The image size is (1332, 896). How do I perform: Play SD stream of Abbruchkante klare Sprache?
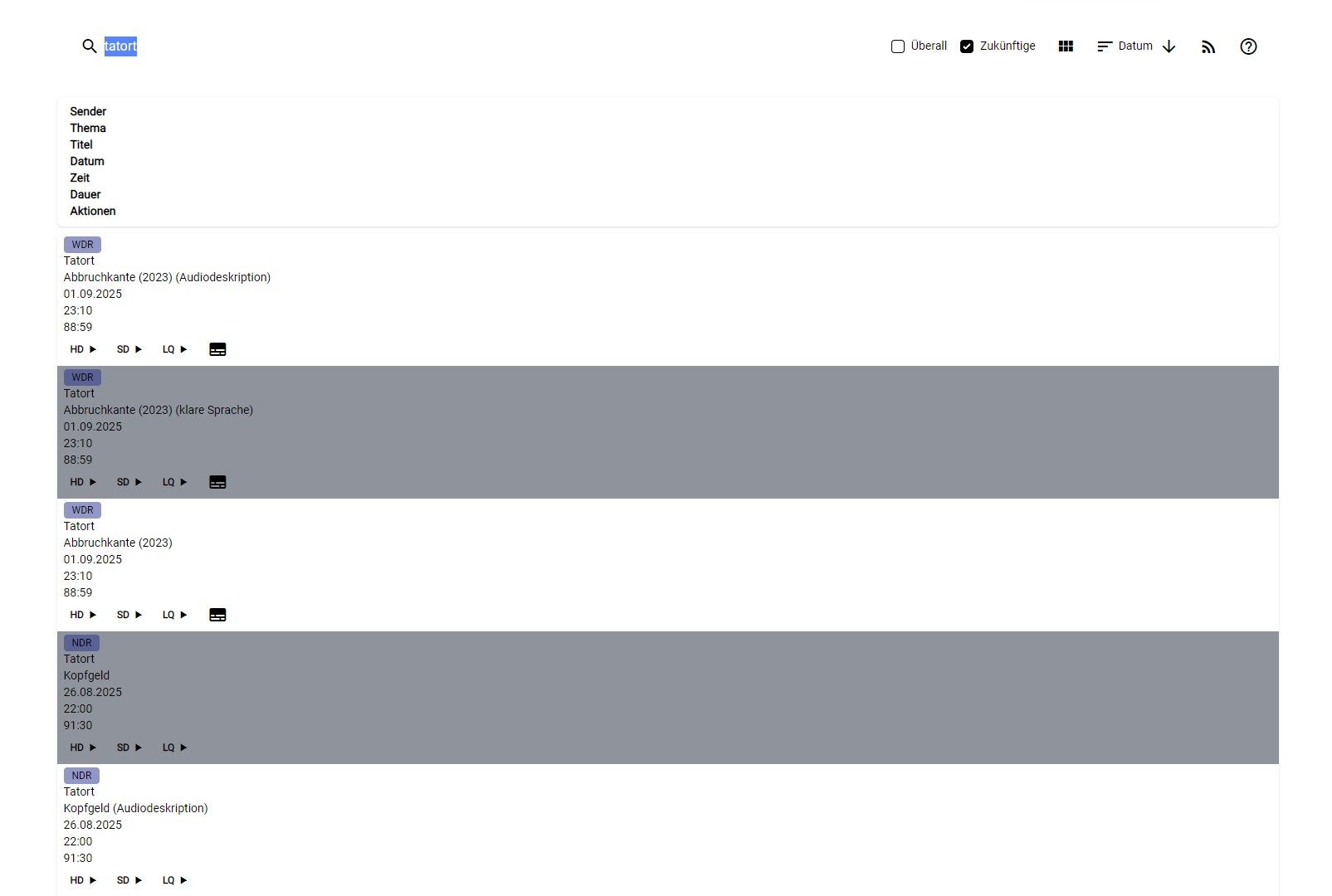[x=129, y=482]
